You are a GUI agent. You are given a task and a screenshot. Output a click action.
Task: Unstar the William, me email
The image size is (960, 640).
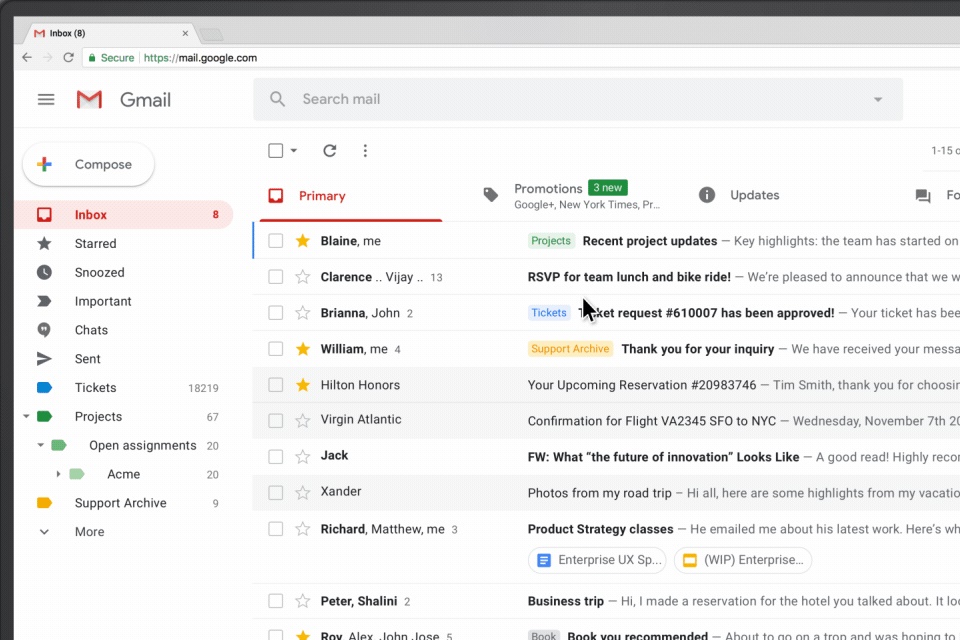[302, 348]
